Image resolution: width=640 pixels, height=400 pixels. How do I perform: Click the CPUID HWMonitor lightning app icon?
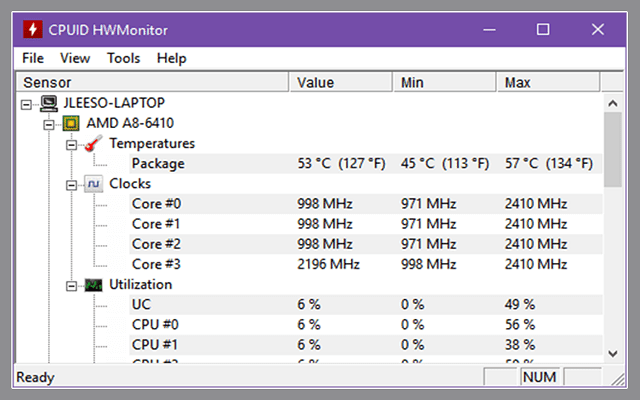33,29
